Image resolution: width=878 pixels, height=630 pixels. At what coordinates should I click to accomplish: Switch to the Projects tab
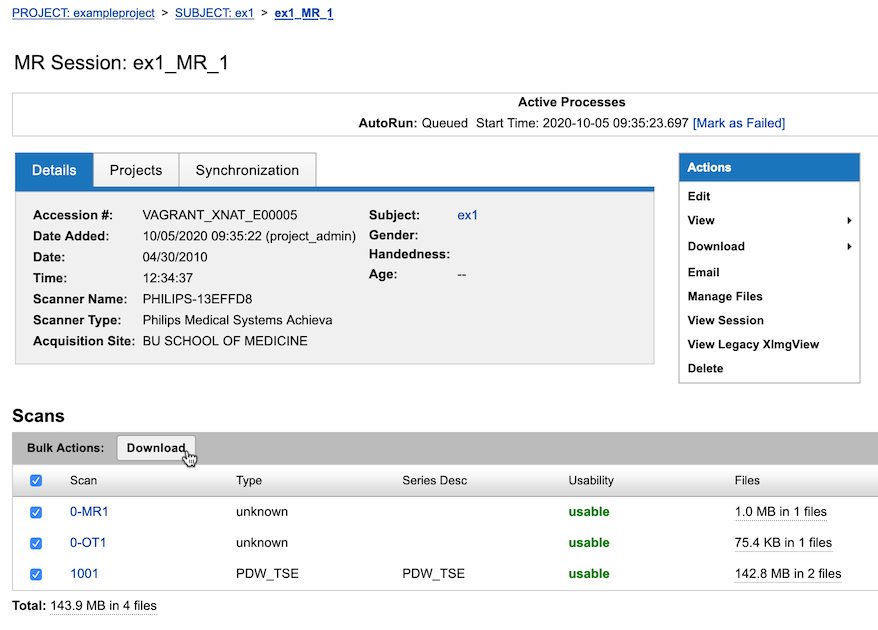click(x=136, y=171)
